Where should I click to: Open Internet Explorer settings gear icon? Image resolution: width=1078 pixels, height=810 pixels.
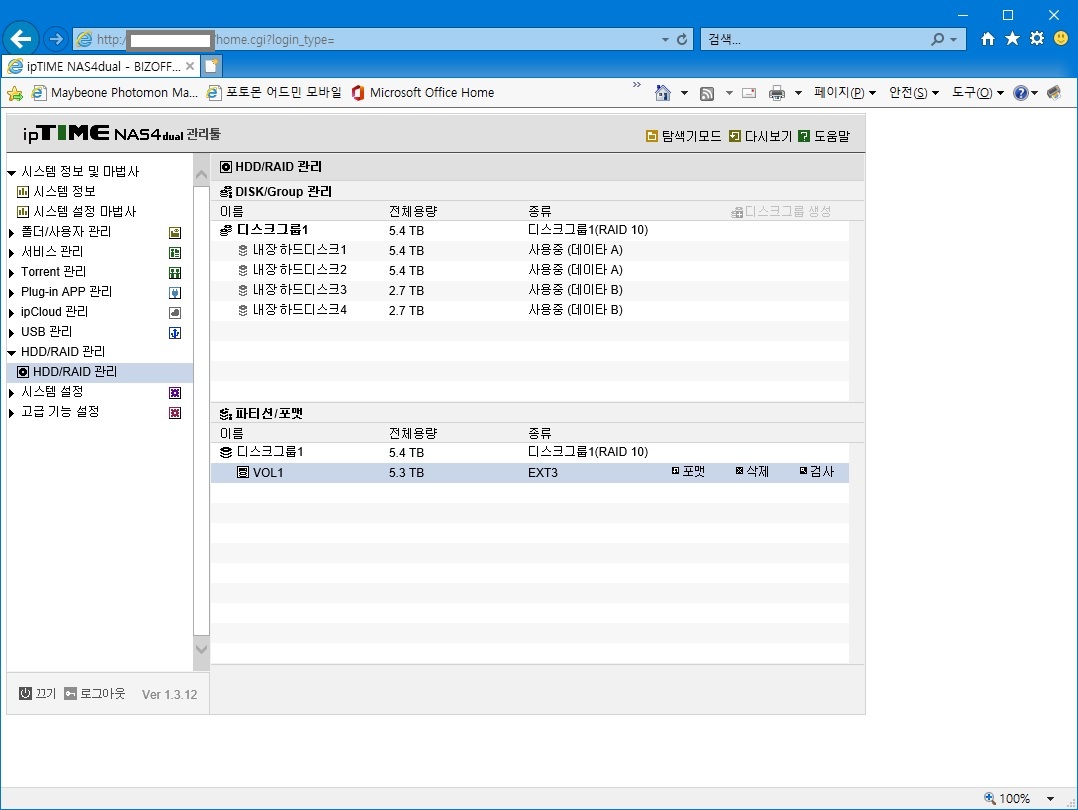1036,39
